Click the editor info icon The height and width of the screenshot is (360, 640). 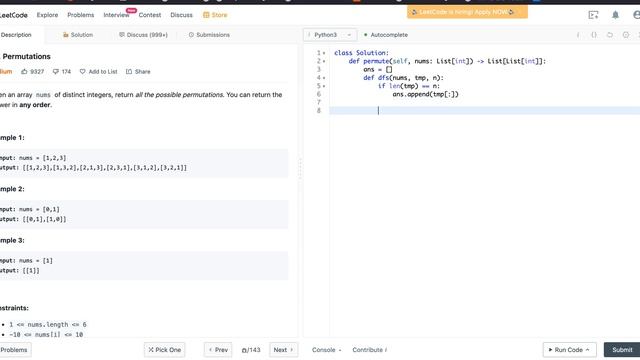coord(578,35)
